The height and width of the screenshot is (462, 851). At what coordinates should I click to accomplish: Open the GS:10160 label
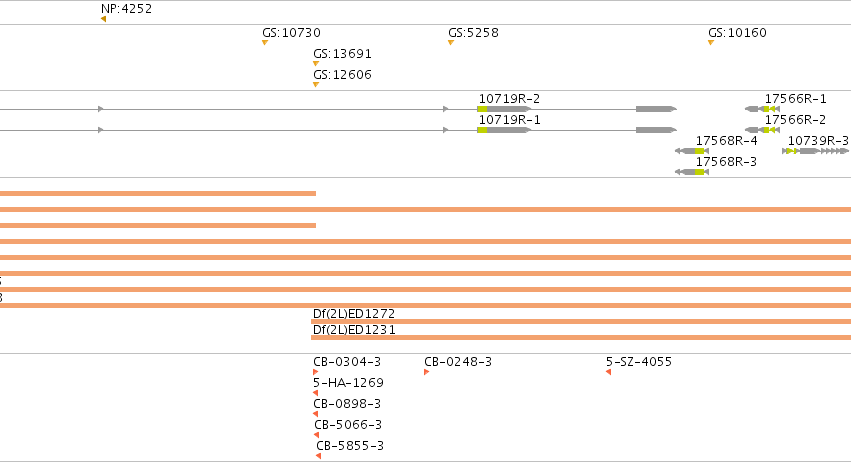(x=738, y=33)
